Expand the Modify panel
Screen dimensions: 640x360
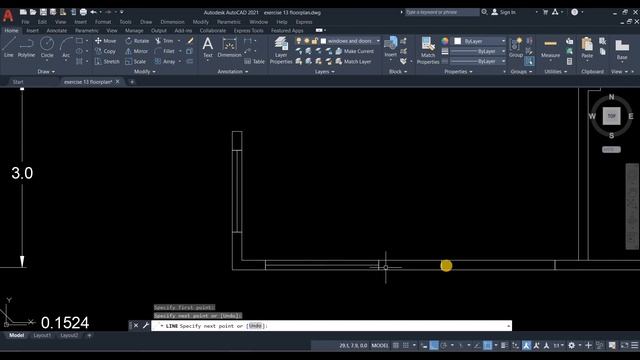click(144, 71)
